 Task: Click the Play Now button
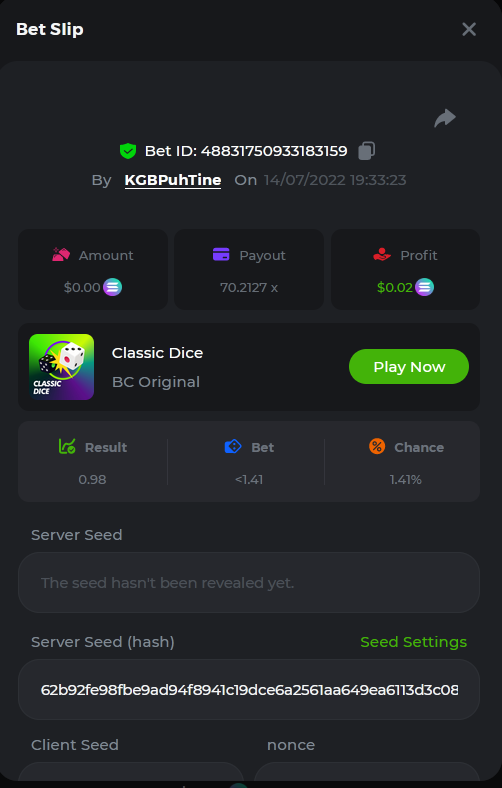click(x=409, y=367)
